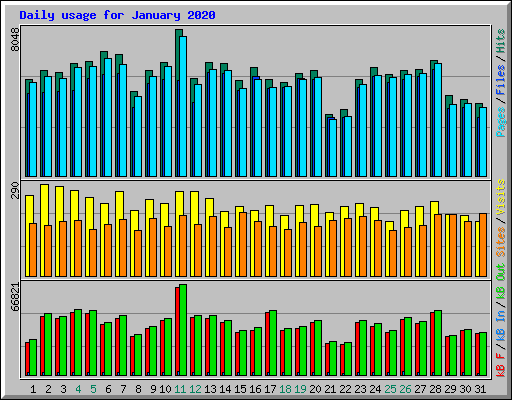Select weekend day 19 label
The height and width of the screenshot is (400, 512).
300,389
